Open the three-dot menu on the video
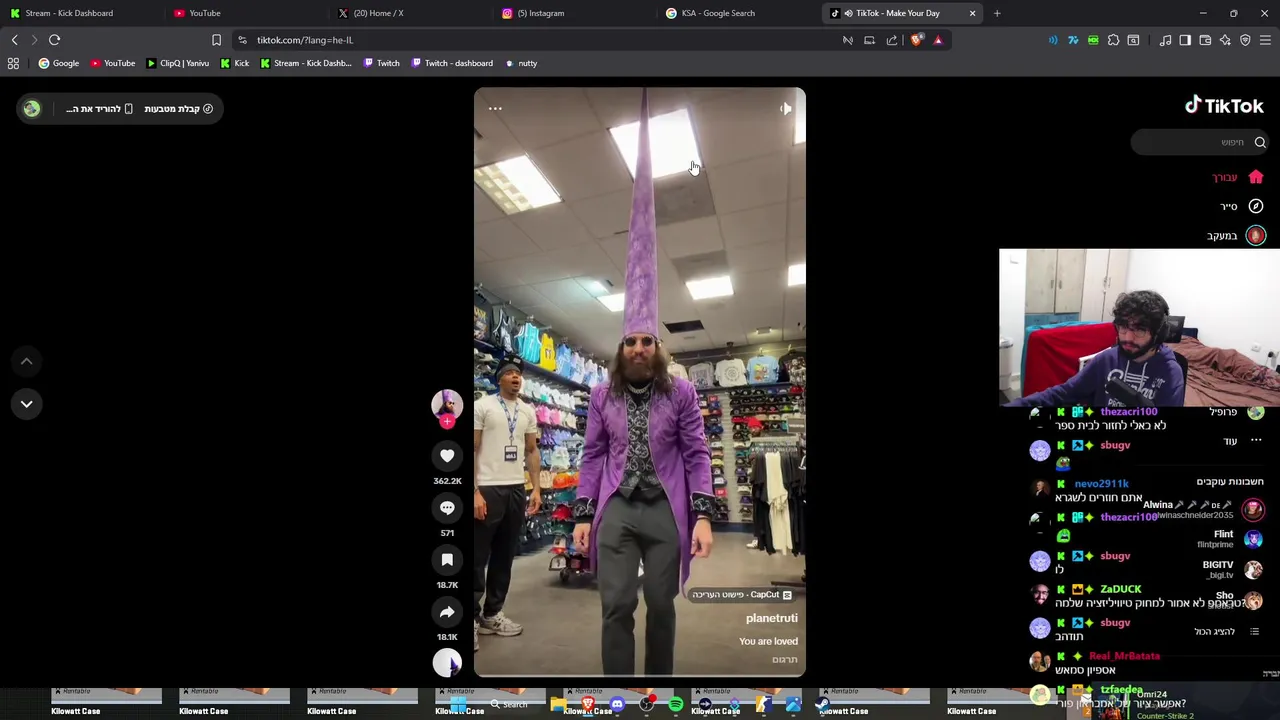This screenshot has height=720, width=1280. point(495,108)
